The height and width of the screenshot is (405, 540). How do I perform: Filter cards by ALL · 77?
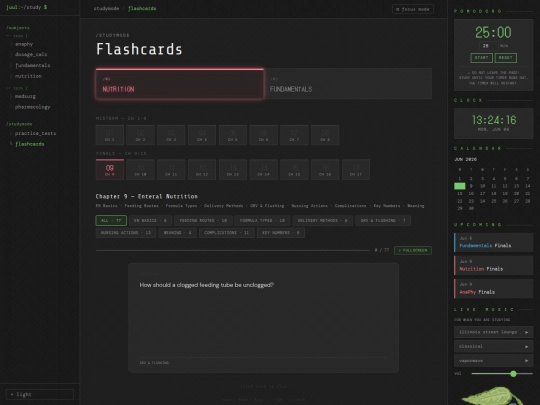111,220
